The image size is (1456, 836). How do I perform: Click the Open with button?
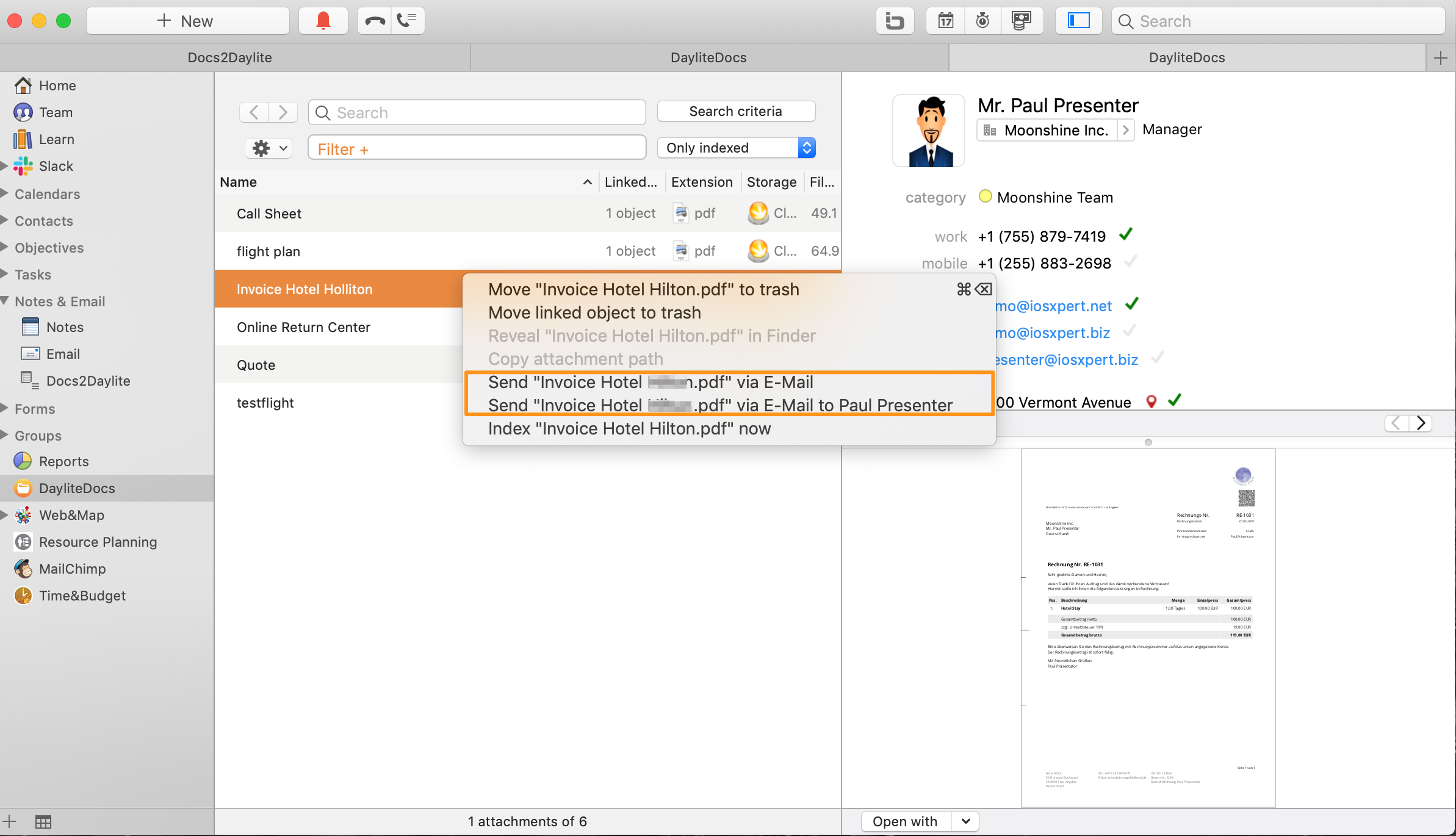(906, 821)
